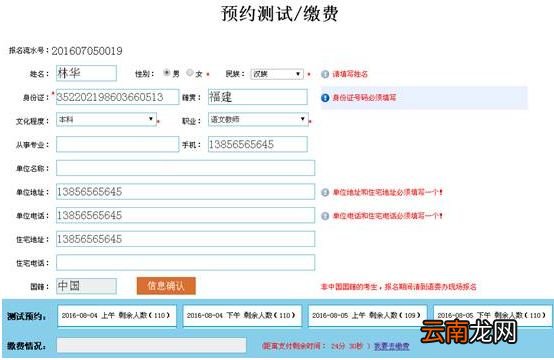Click the red 非中国国籍的考生 notice text
This screenshot has width=554, height=360.
[399, 287]
